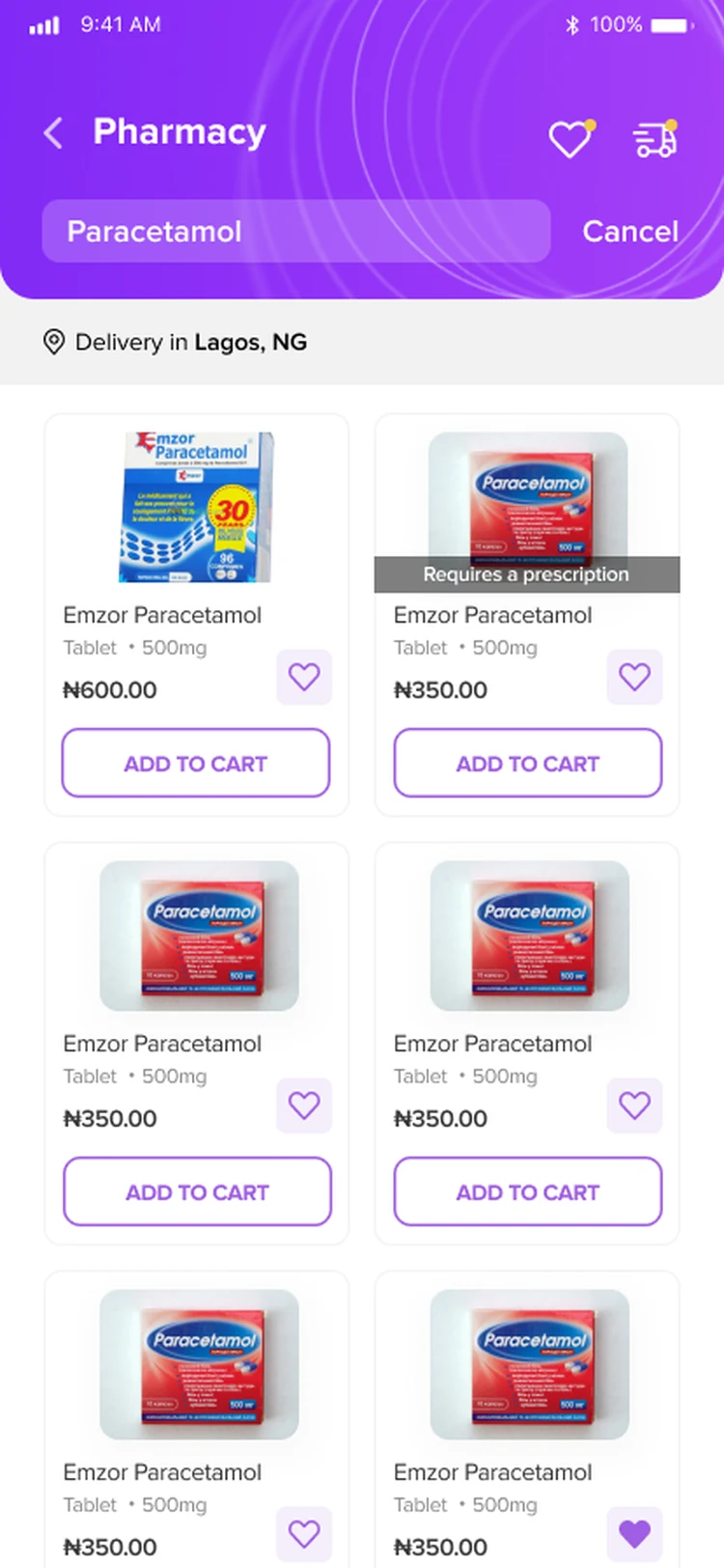Change delivery location Lagos, NG
Screen dimensions: 724x1568
coord(251,342)
